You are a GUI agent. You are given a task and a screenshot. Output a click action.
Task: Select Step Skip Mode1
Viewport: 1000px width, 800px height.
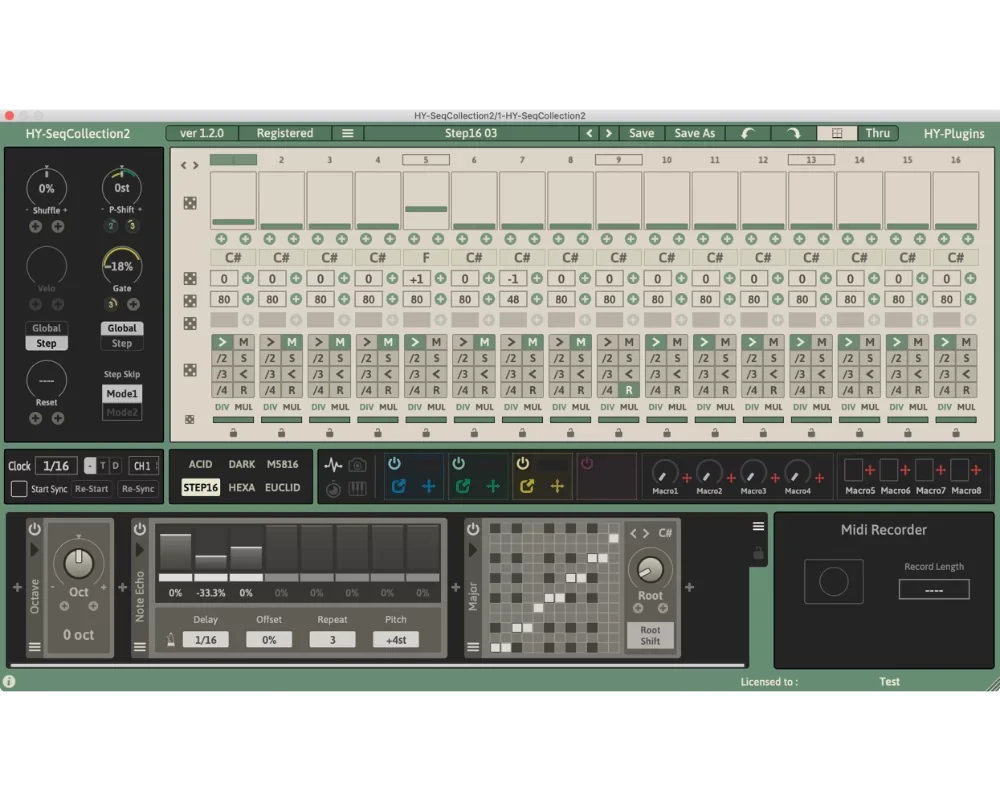click(x=122, y=394)
